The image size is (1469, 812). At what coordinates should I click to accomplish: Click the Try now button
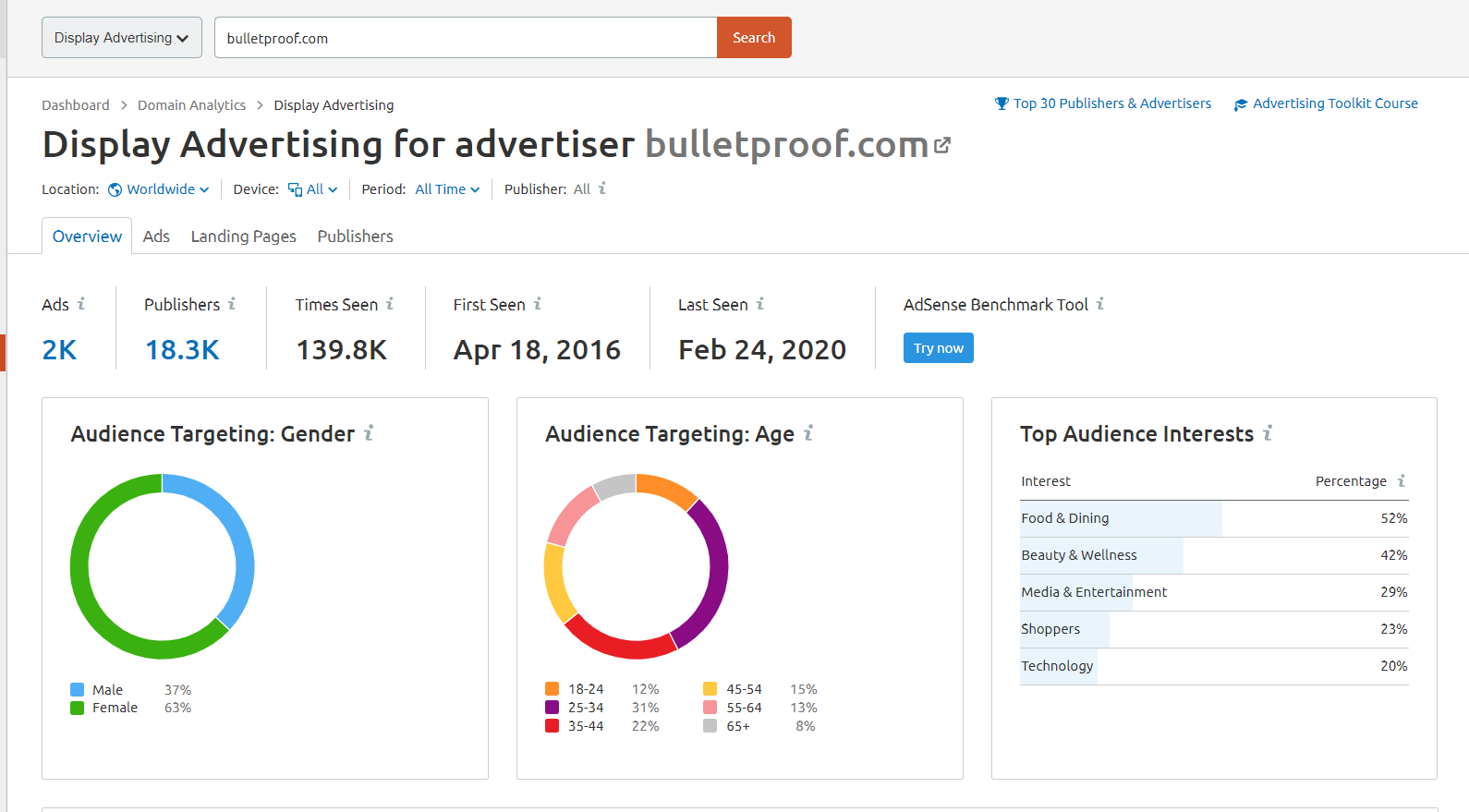[939, 348]
